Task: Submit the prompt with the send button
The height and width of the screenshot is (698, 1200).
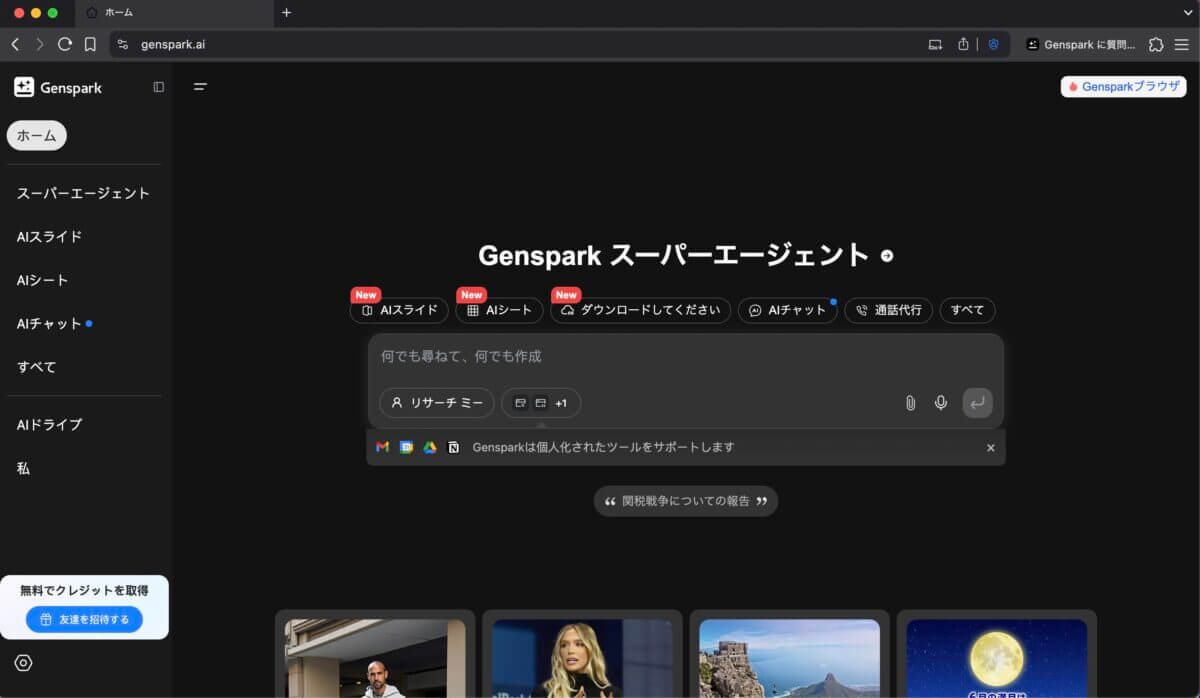Action: 977,403
